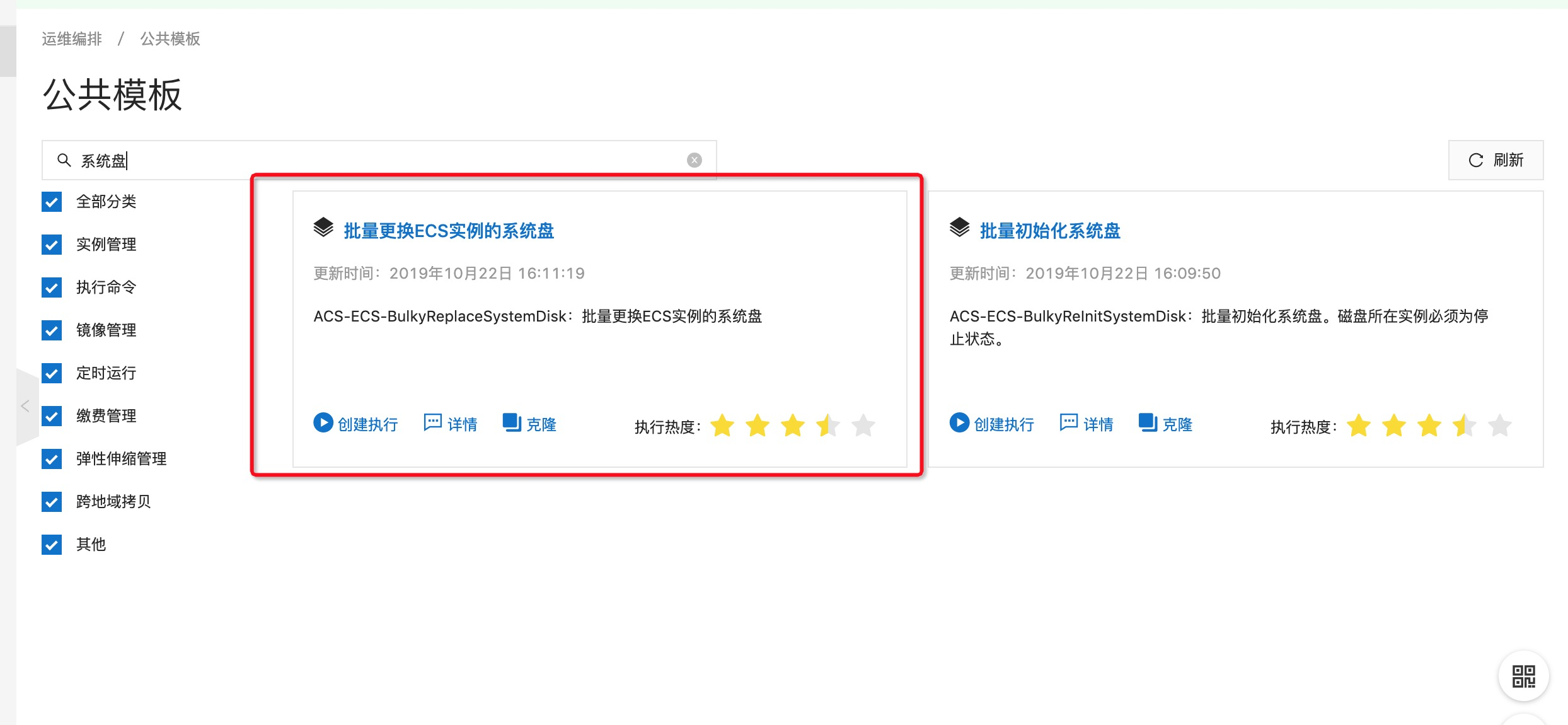1568x725 pixels.
Task: Click the search magnifier icon
Action: point(64,160)
